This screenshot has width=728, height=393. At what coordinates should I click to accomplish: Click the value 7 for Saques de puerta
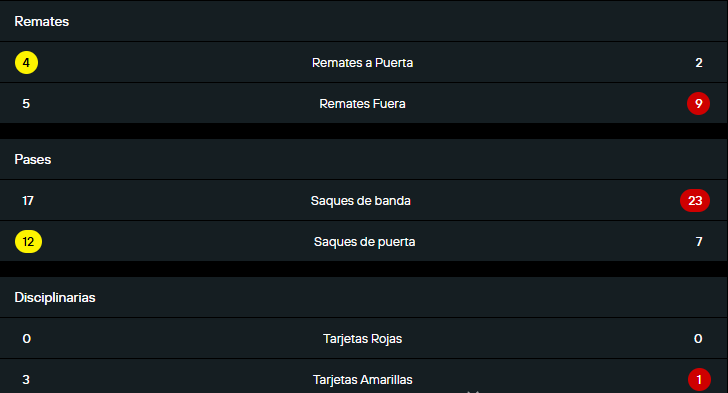[x=699, y=242]
